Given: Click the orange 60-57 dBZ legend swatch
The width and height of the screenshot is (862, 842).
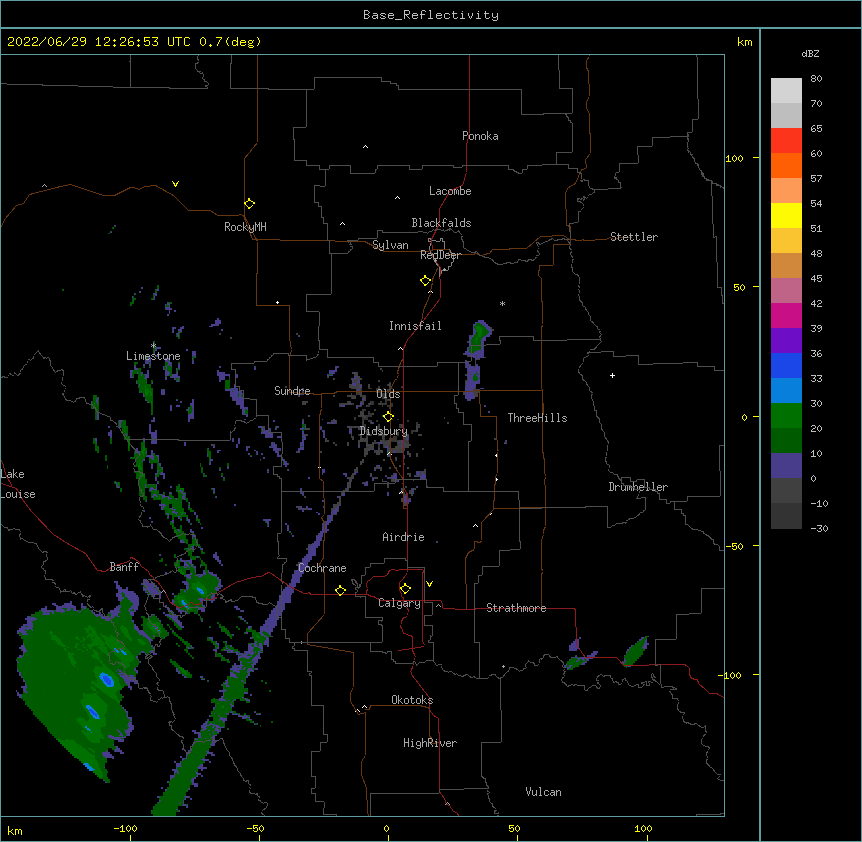Looking at the screenshot, I should click(x=786, y=165).
